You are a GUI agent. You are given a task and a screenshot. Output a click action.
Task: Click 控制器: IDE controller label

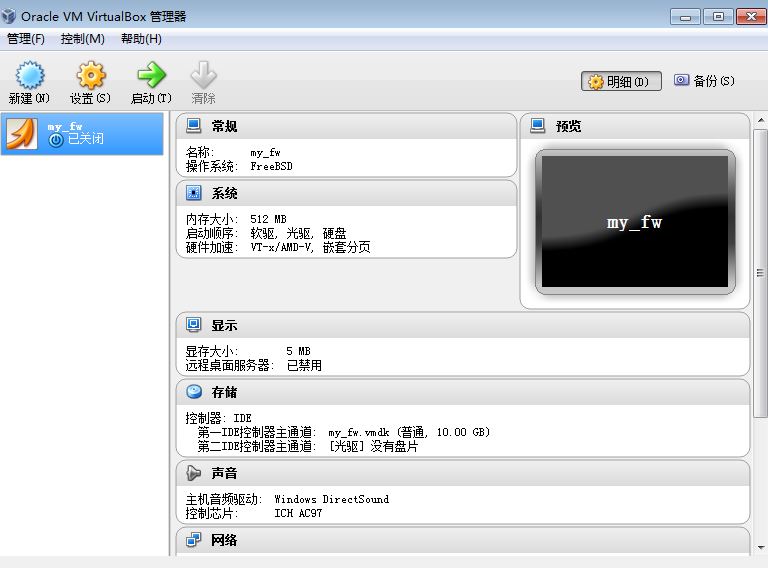(218, 418)
